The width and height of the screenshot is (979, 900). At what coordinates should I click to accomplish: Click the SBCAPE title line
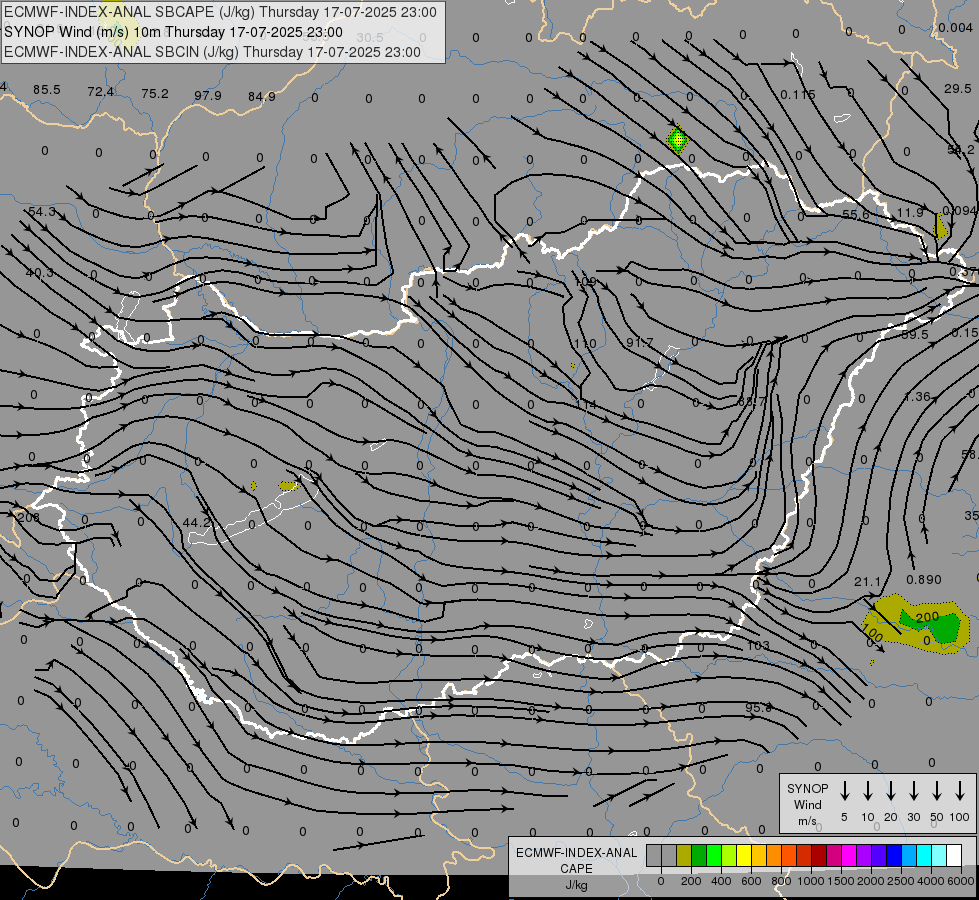pyautogui.click(x=220, y=12)
